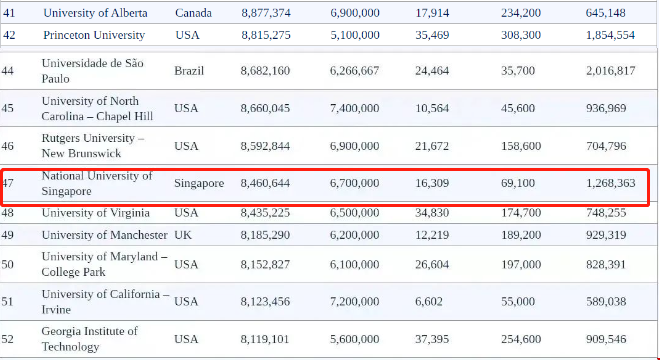This screenshot has width=660, height=360.
Task: Click University of California – Irvine name
Action: [105, 301]
